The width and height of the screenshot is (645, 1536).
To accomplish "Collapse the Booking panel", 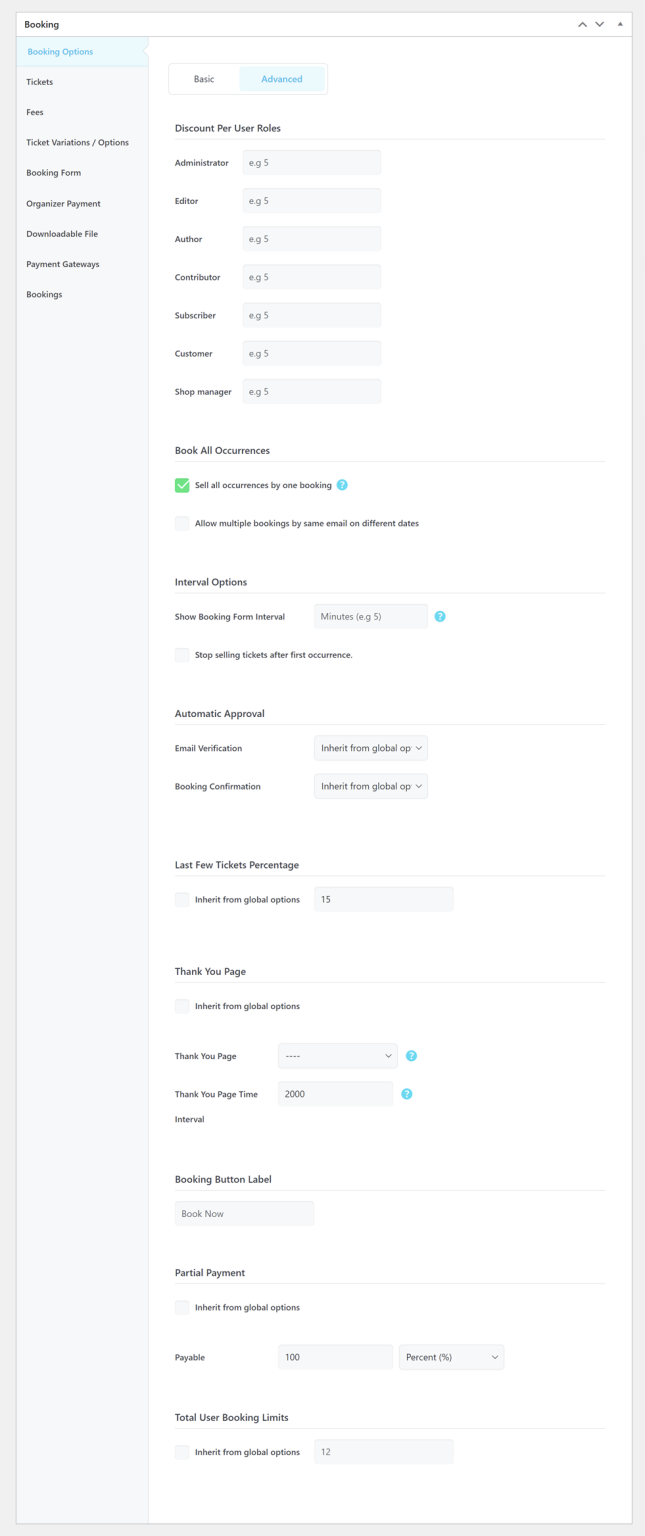I will point(621,23).
